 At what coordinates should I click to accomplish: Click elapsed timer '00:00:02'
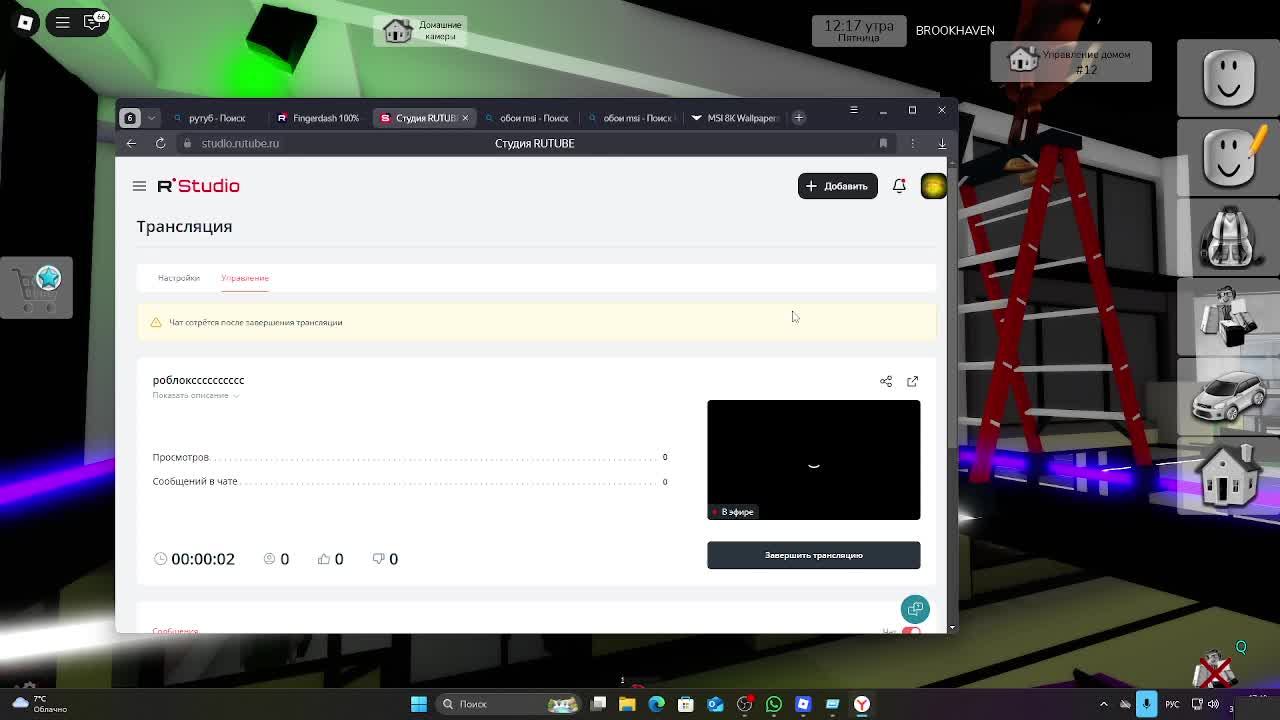203,559
